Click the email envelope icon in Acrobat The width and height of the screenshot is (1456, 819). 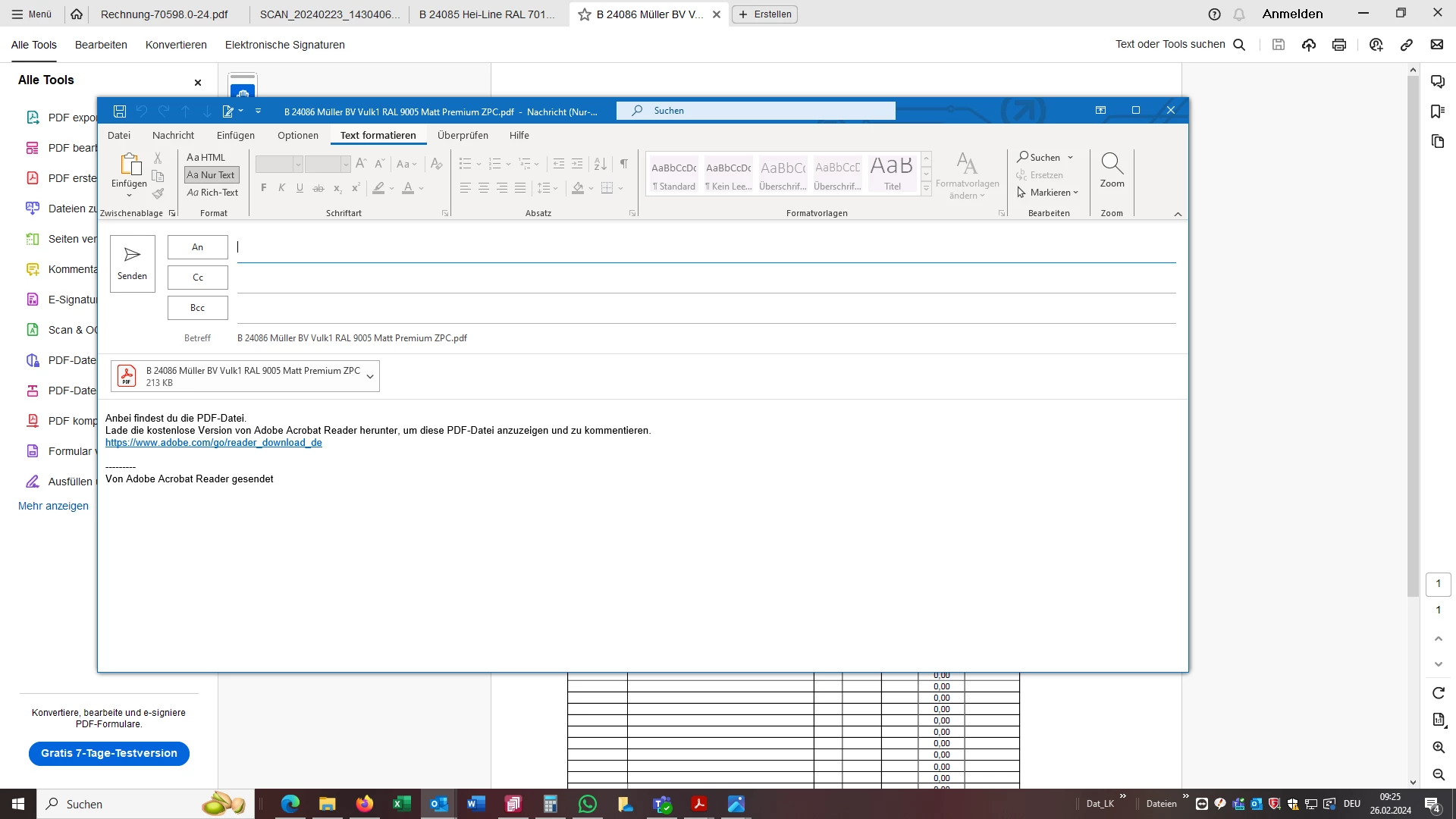coord(1436,45)
